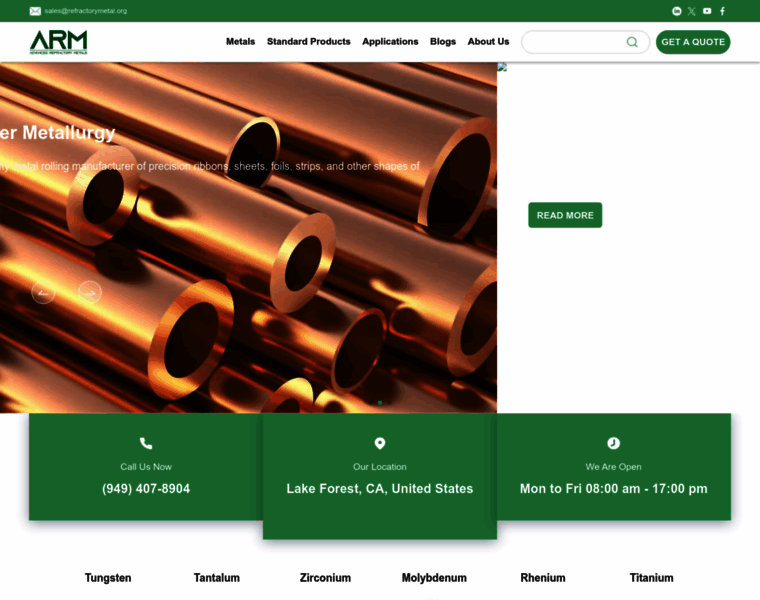
Task: Click the search magnifier icon
Action: point(632,42)
